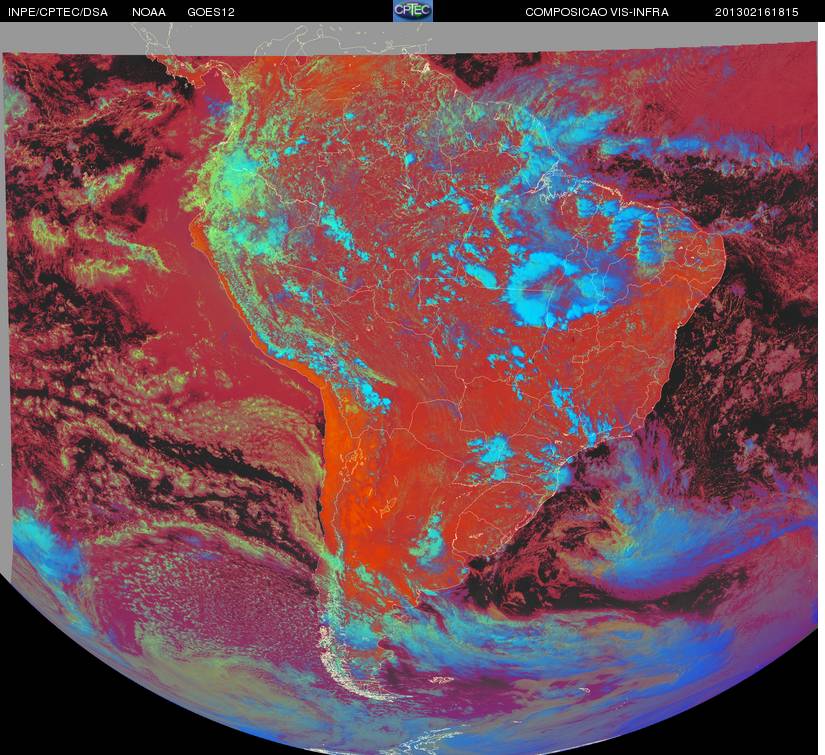The width and height of the screenshot is (825, 755).
Task: Click the GOES12 satellite label
Action: point(211,12)
